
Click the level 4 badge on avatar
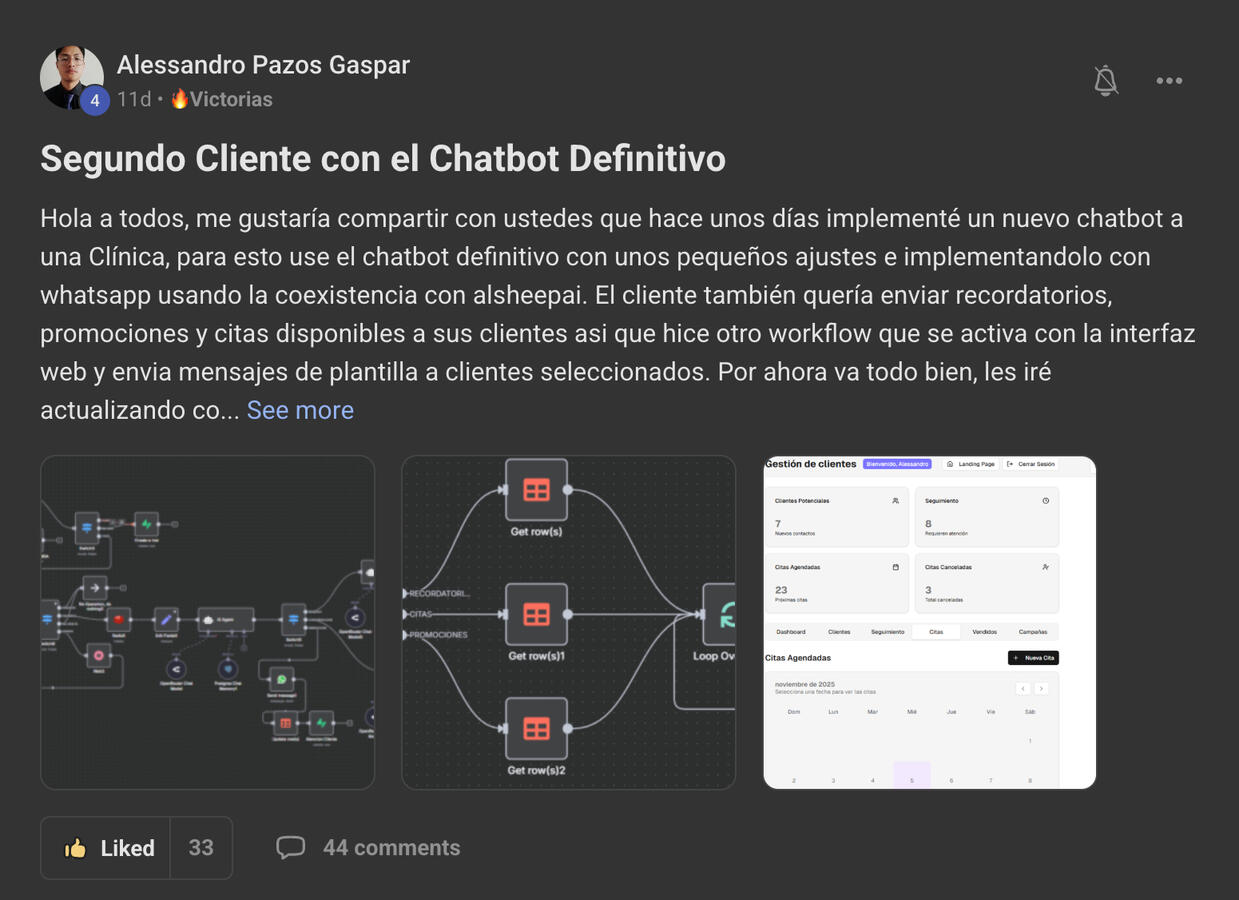94,100
